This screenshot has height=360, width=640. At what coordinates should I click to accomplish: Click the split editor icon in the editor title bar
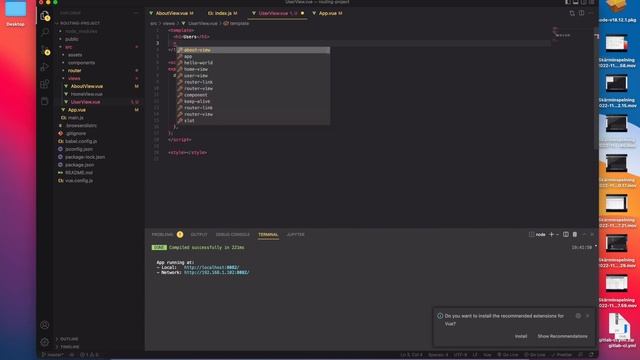(x=581, y=13)
